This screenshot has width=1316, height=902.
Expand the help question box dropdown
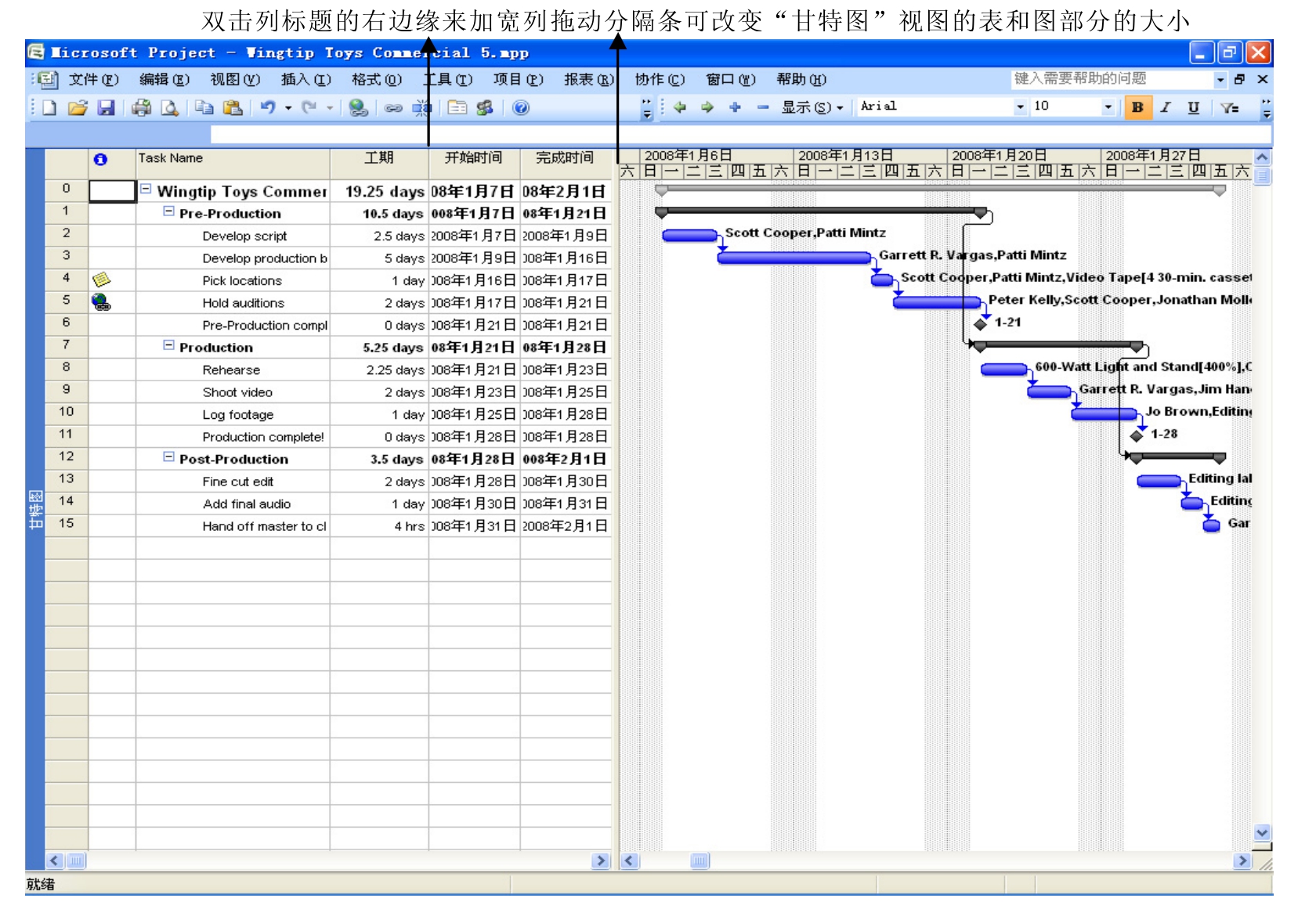pyautogui.click(x=1220, y=79)
